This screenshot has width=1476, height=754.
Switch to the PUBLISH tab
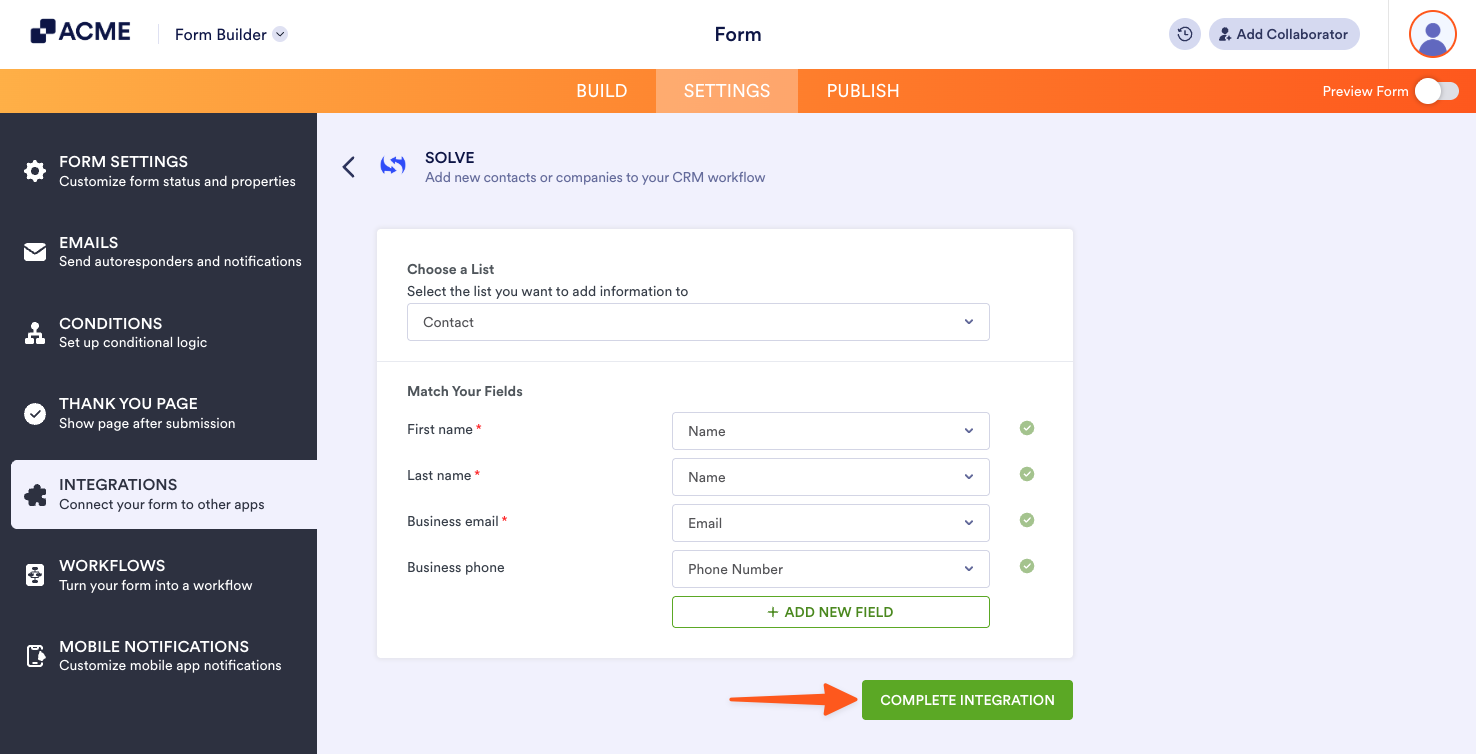(862, 90)
